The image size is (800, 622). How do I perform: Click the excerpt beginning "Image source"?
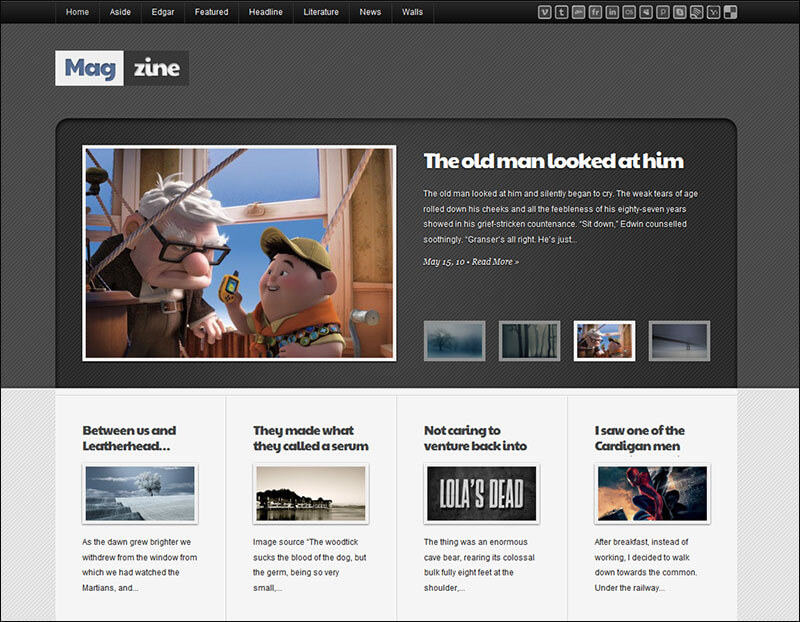click(310, 565)
